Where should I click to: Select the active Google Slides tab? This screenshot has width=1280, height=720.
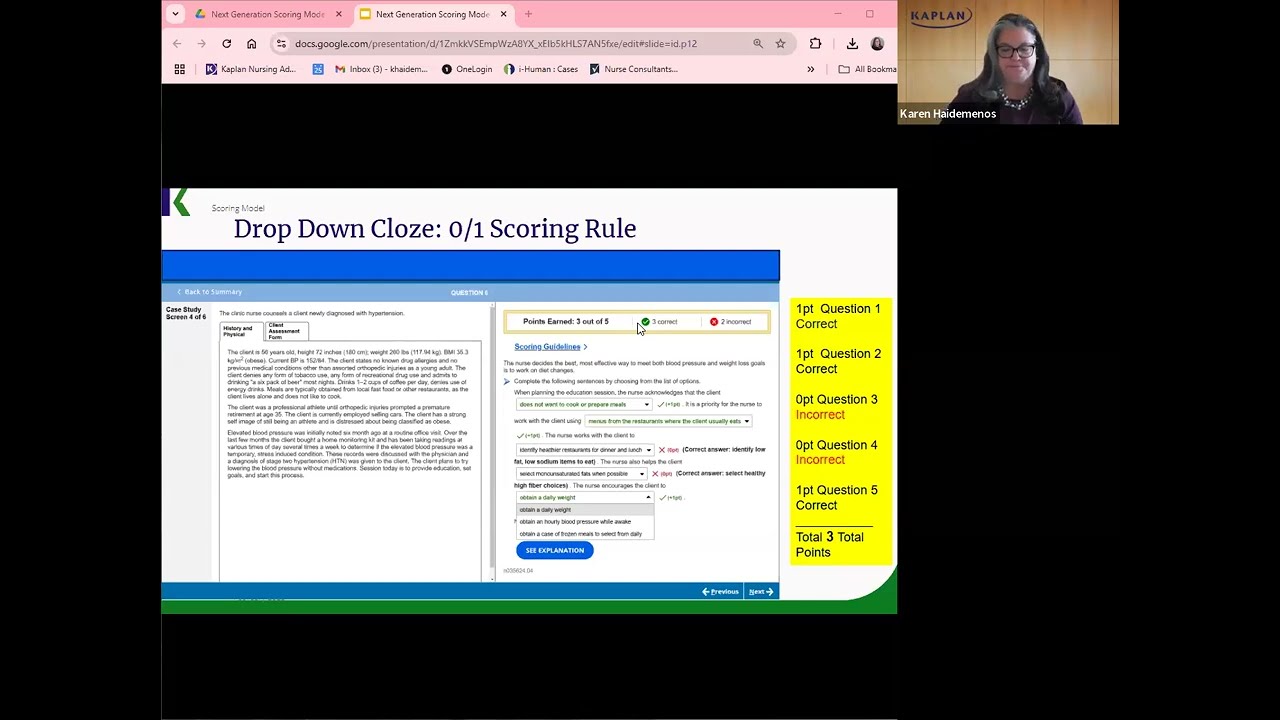point(433,14)
